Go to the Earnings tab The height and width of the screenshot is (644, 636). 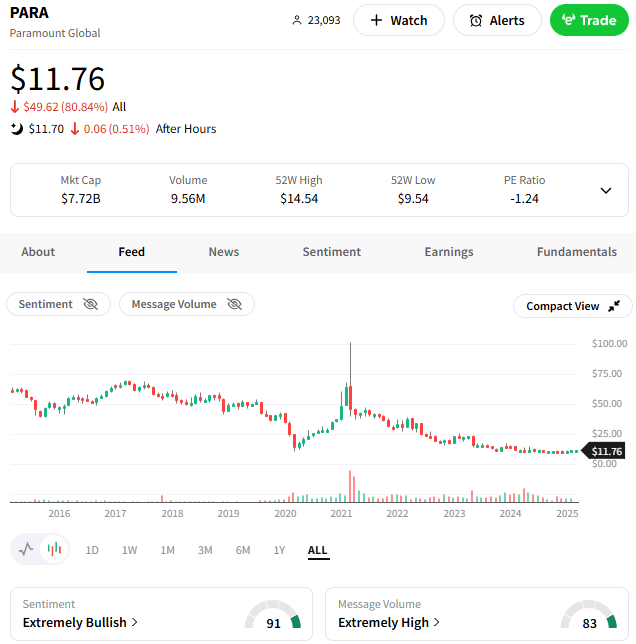[x=449, y=252]
